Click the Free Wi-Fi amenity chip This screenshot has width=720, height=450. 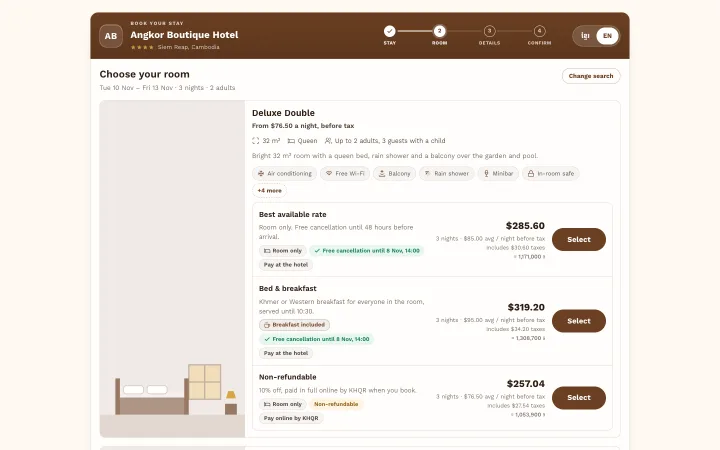coord(345,174)
